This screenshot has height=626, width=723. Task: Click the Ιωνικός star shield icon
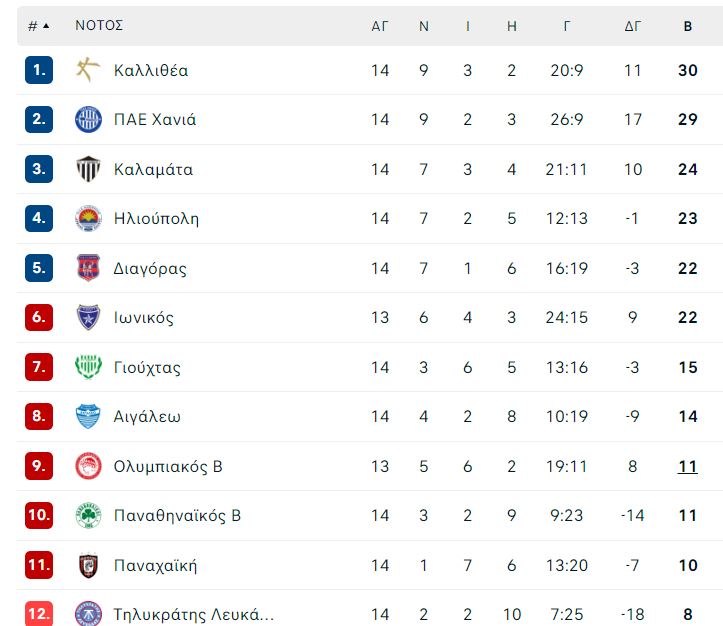point(88,317)
